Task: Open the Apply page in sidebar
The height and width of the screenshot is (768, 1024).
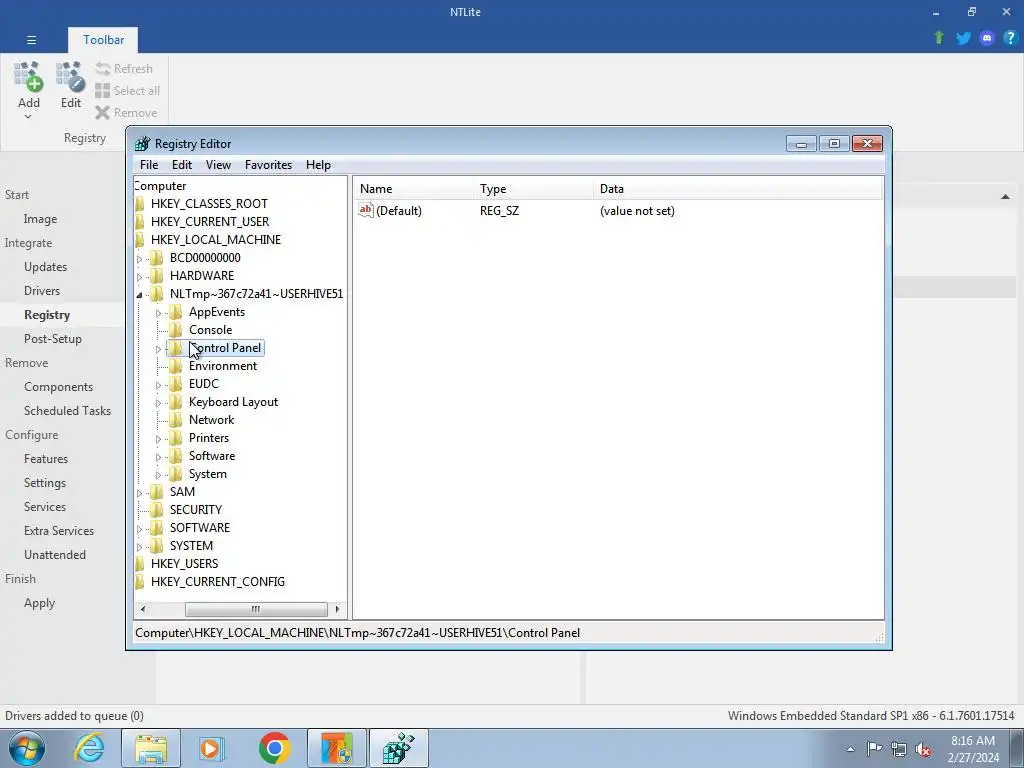Action: 39,603
